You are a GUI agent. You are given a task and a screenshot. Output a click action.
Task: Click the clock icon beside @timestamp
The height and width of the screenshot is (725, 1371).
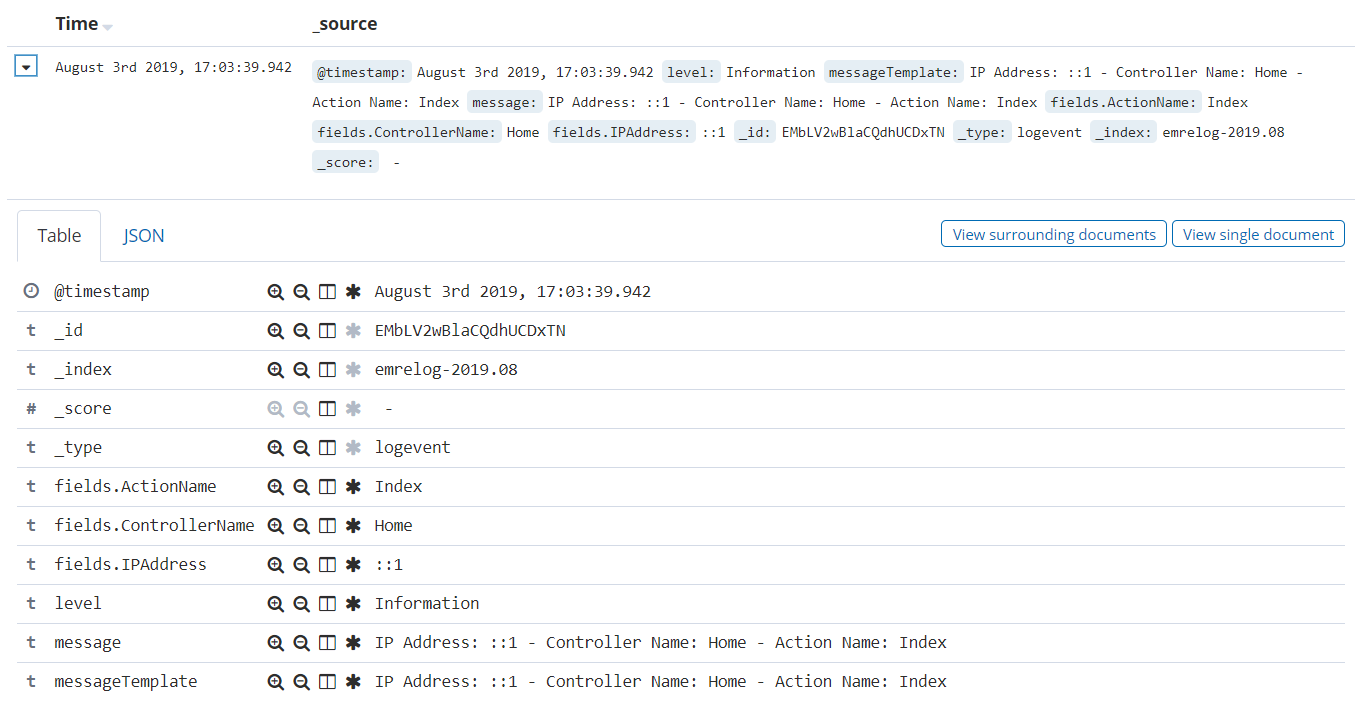pos(29,291)
